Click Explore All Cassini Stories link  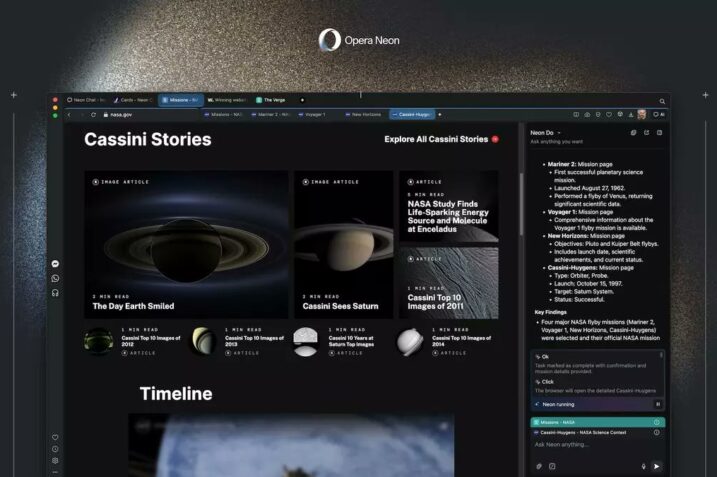pos(440,139)
